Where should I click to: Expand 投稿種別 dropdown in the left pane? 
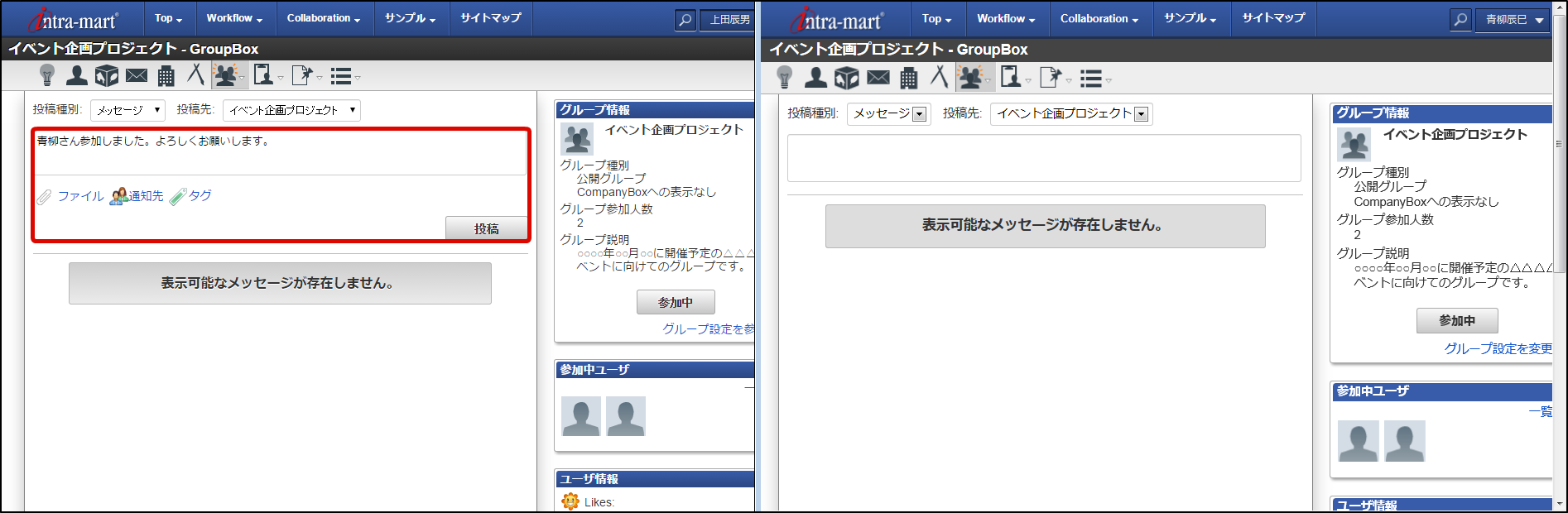[x=127, y=110]
